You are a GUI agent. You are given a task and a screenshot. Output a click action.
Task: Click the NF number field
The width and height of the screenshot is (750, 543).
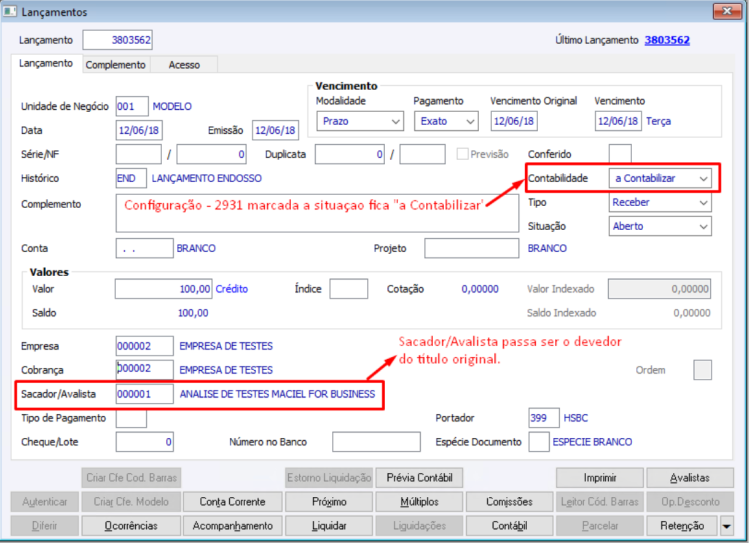[x=211, y=154]
